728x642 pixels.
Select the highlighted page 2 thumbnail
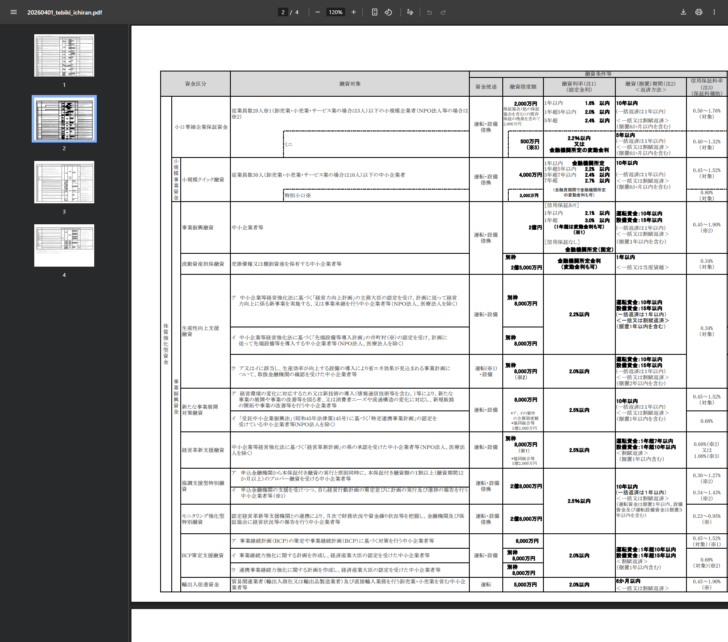coord(64,119)
